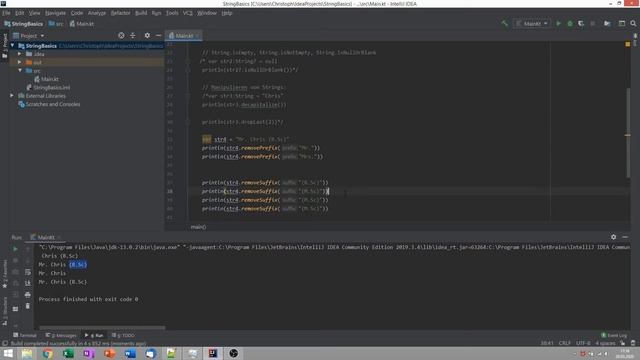Rerun program with green arrow in Run panel

(x=16, y=249)
